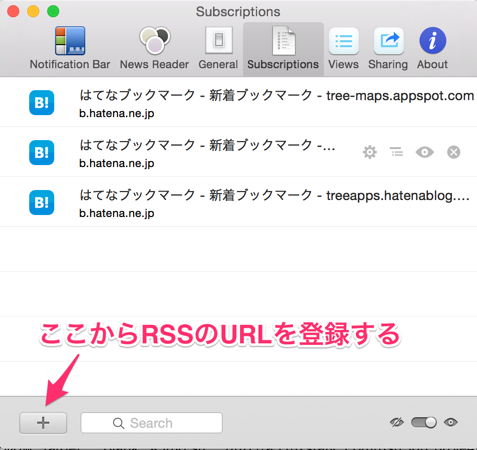The width and height of the screenshot is (477, 450).
Task: Open the Notification Bar preferences pane
Action: [x=70, y=48]
